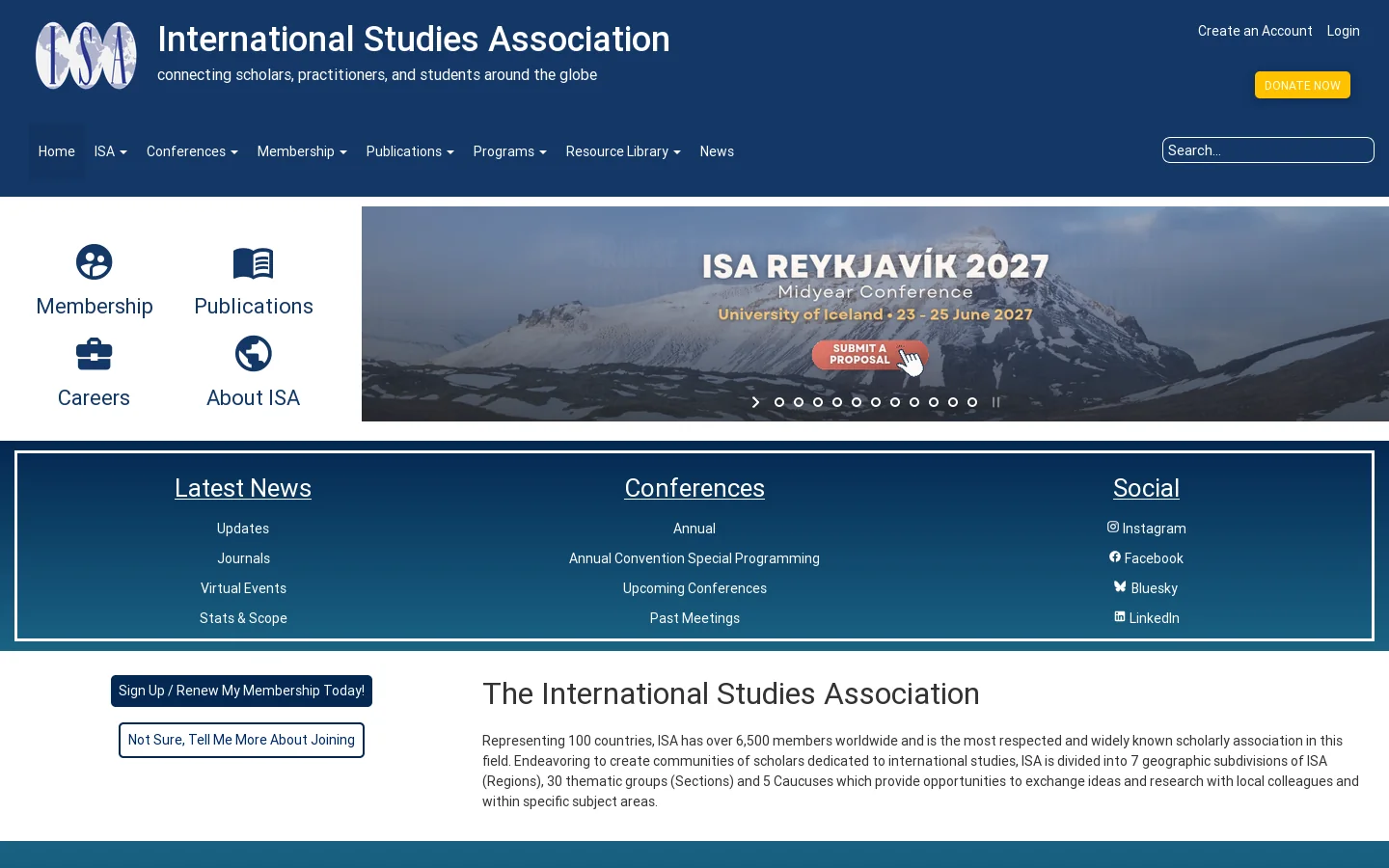Focus the Search input field

1267,150
